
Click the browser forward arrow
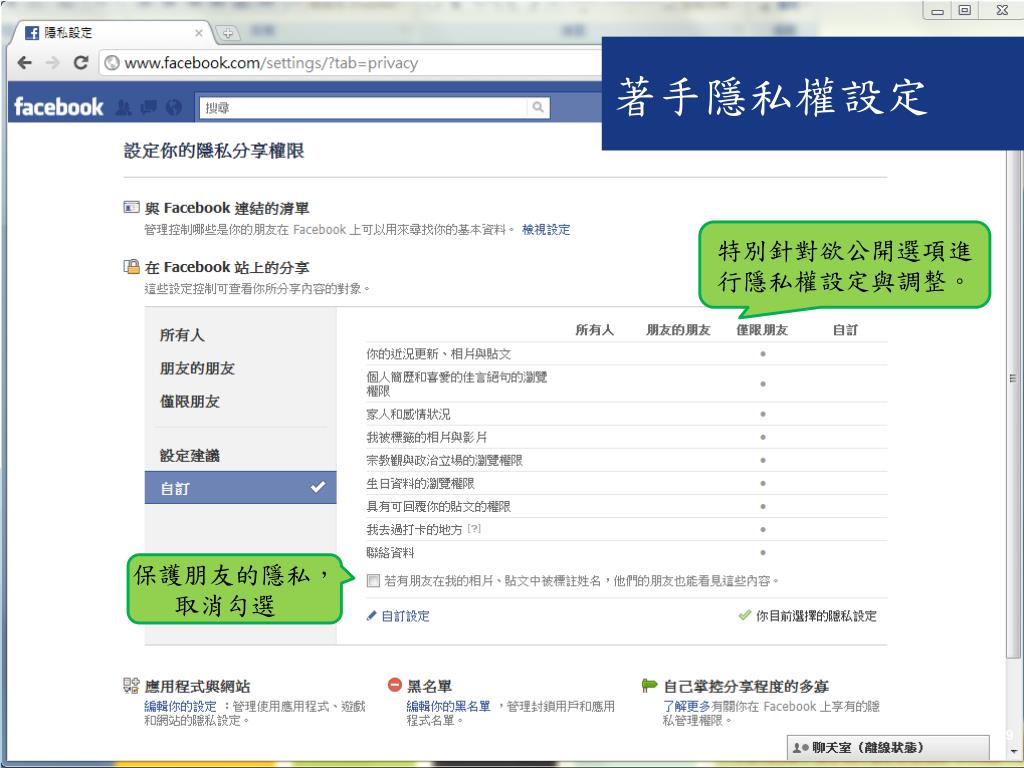coord(52,63)
